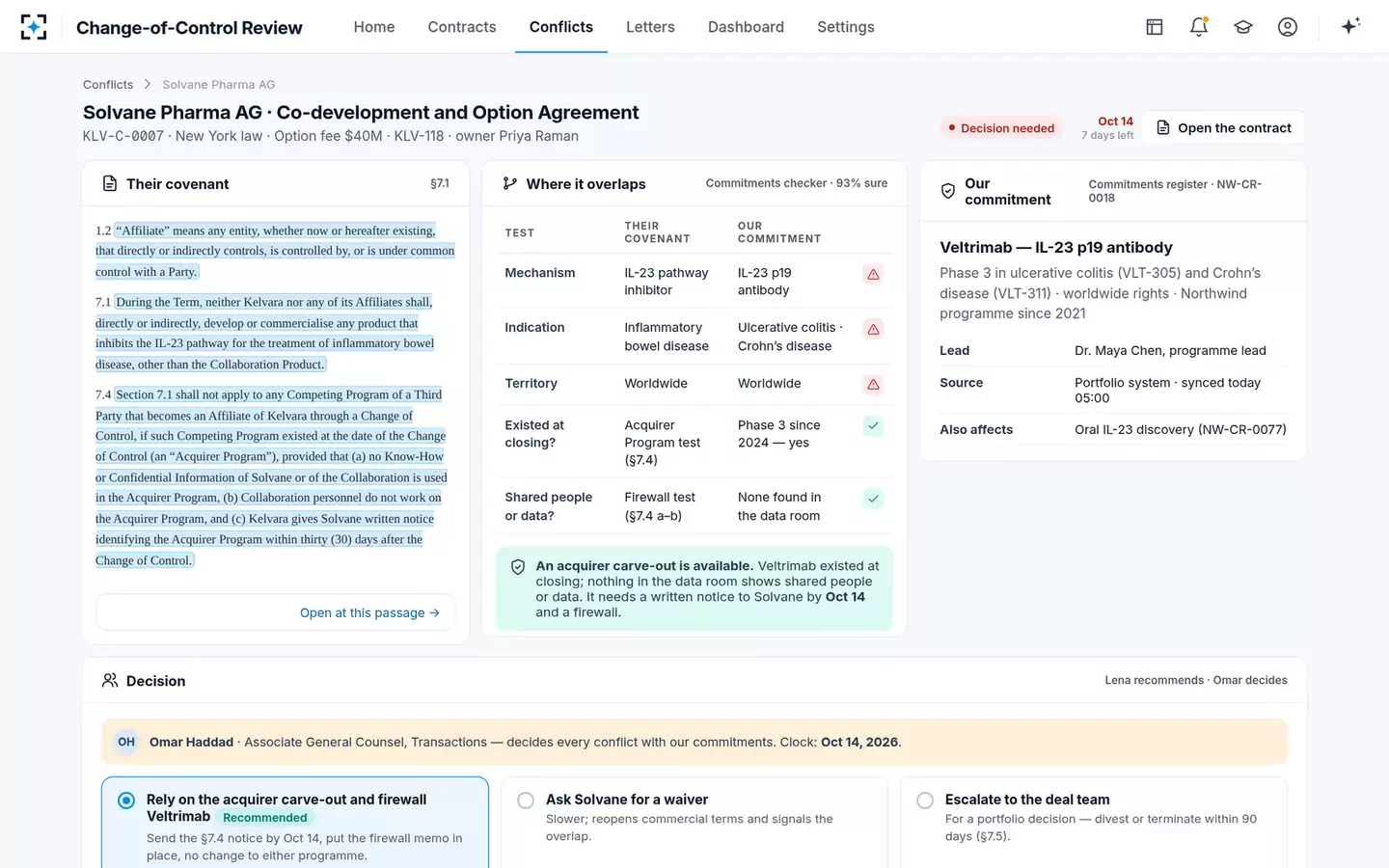Launch the AI sparkle assistant
Viewport: 1389px width, 868px height.
(1350, 26)
